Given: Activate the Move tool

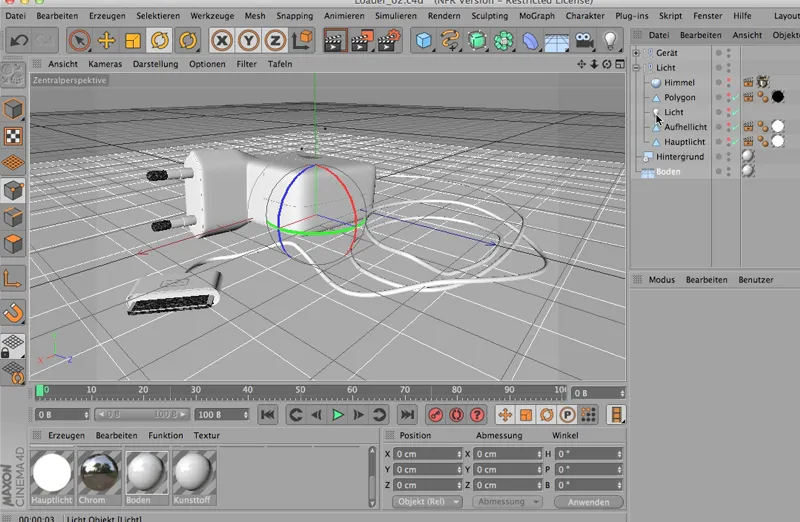Looking at the screenshot, I should [106, 40].
